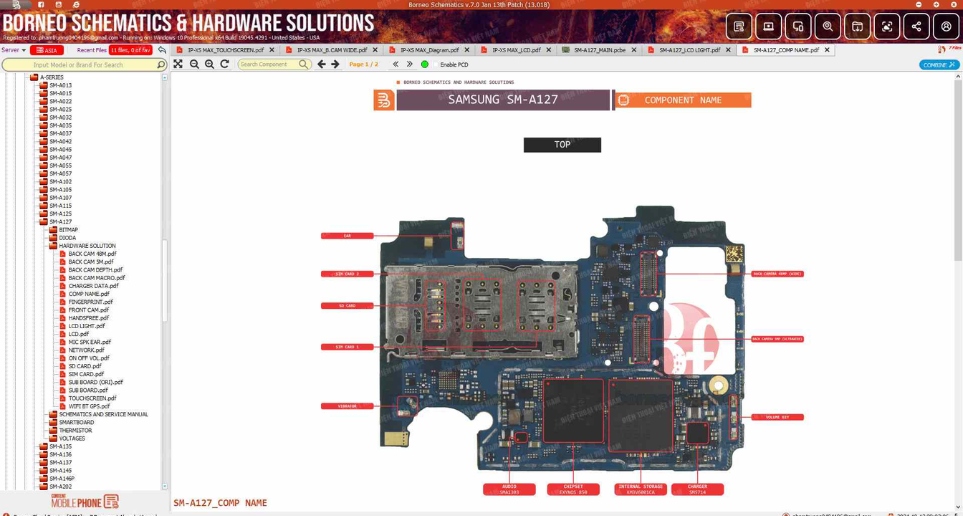
Task: Switch to IP-XS MAX_B.CAM WIDE.pdf tab
Action: [x=332, y=50]
